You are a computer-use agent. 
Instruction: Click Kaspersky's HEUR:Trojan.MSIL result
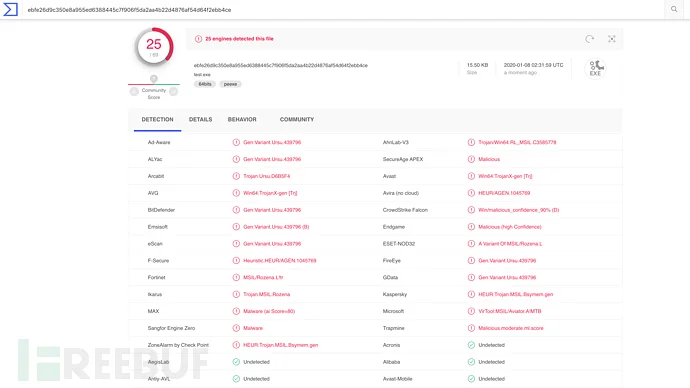515,294
